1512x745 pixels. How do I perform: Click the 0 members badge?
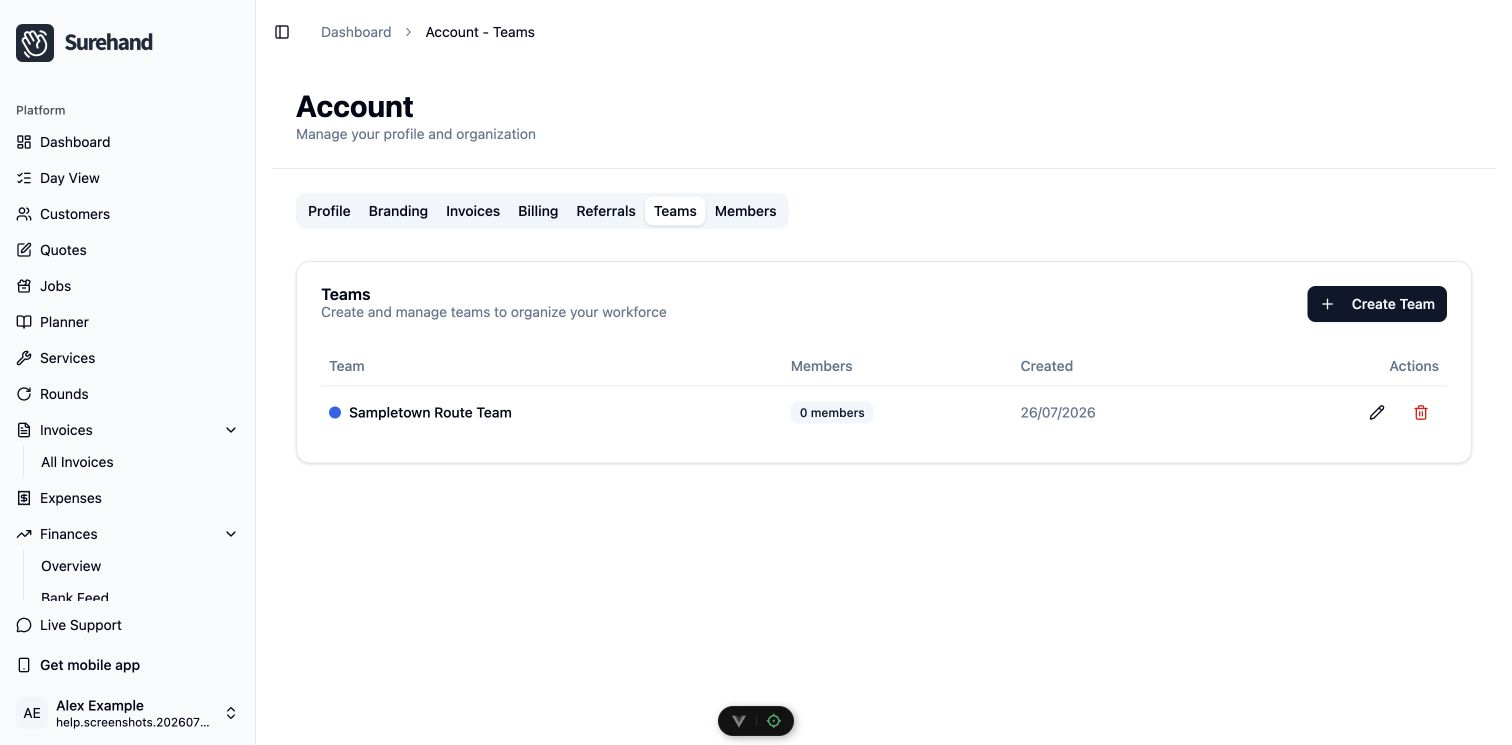coord(832,412)
